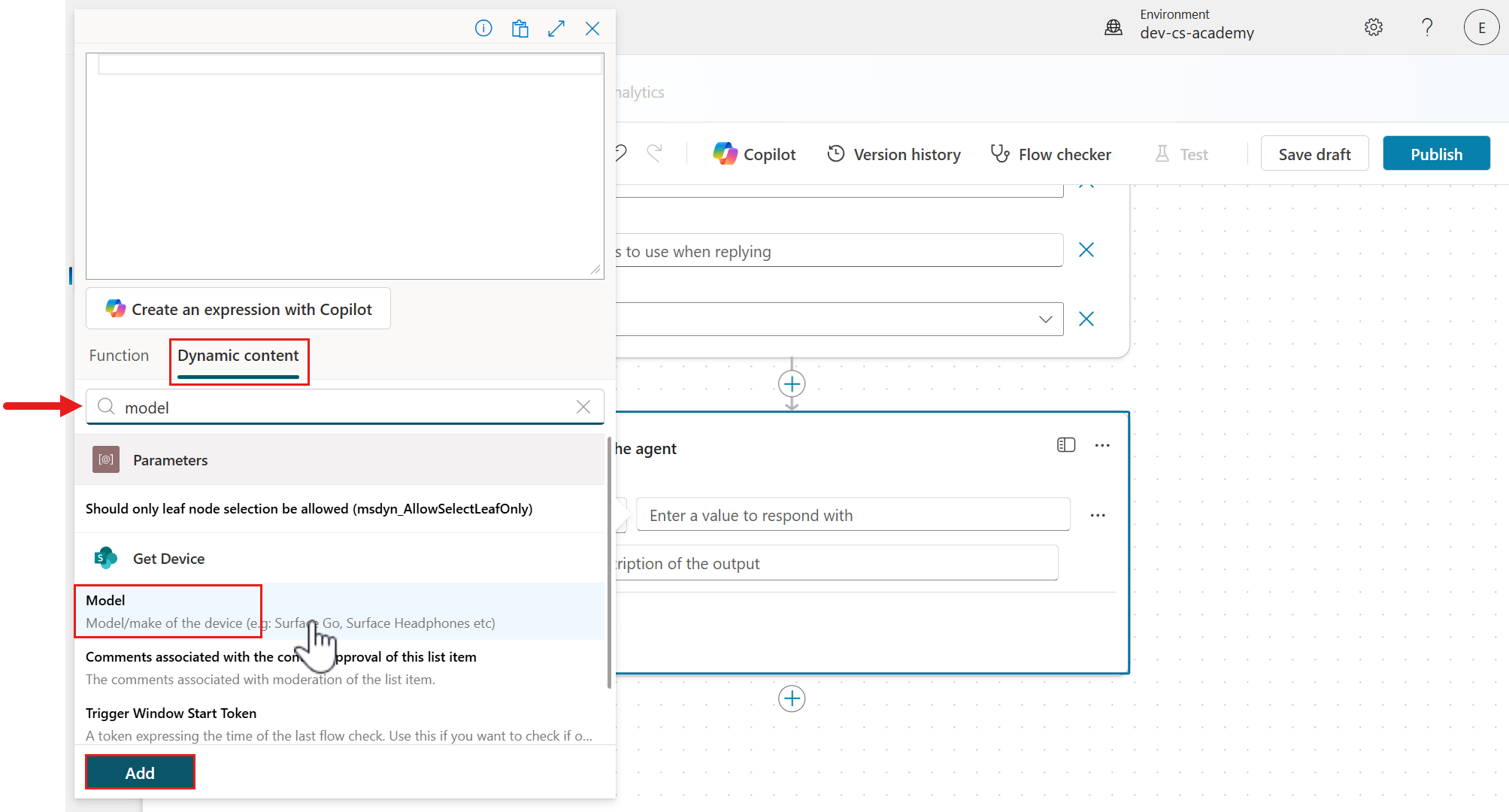Add a new step via the plus icon
Image resolution: width=1509 pixels, height=812 pixels.
point(792,383)
